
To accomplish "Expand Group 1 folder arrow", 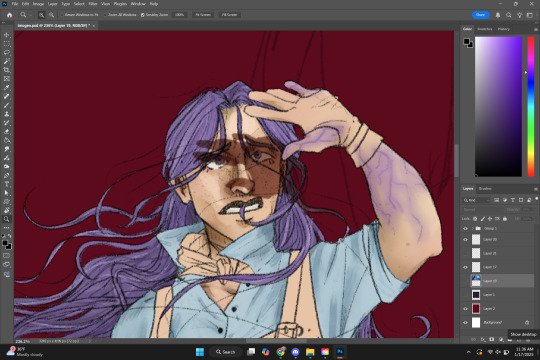I will click(472, 228).
